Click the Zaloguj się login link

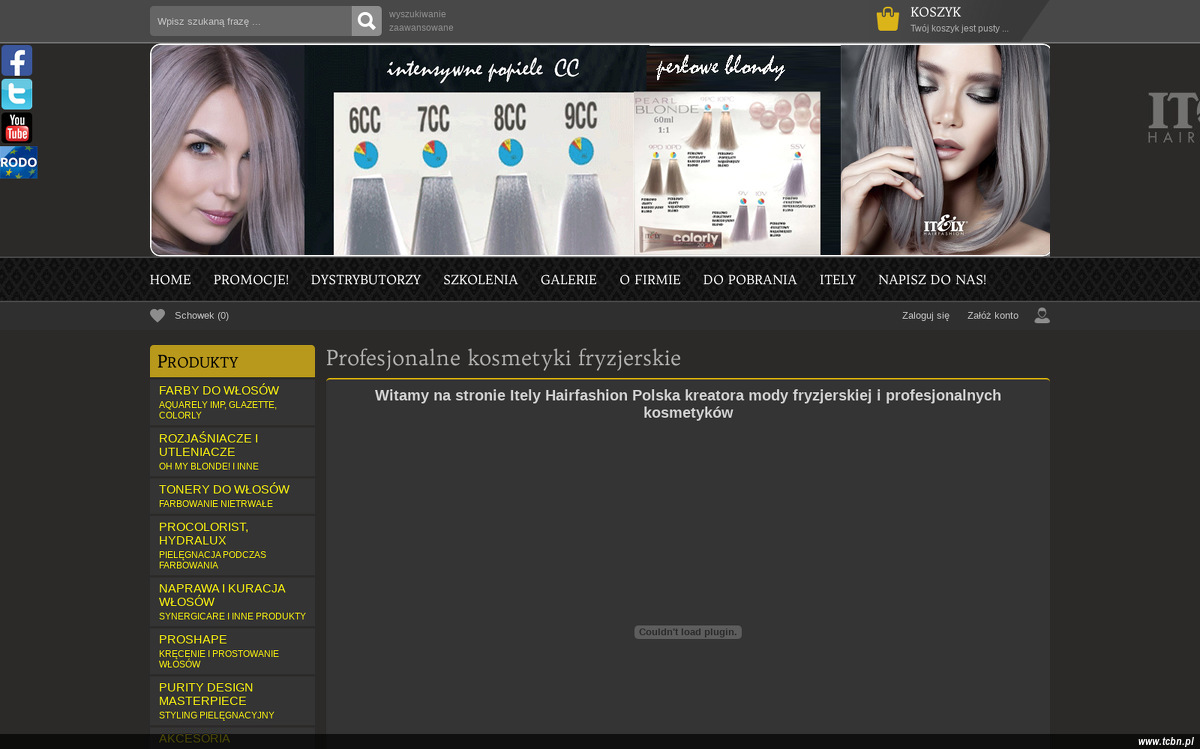click(x=926, y=316)
